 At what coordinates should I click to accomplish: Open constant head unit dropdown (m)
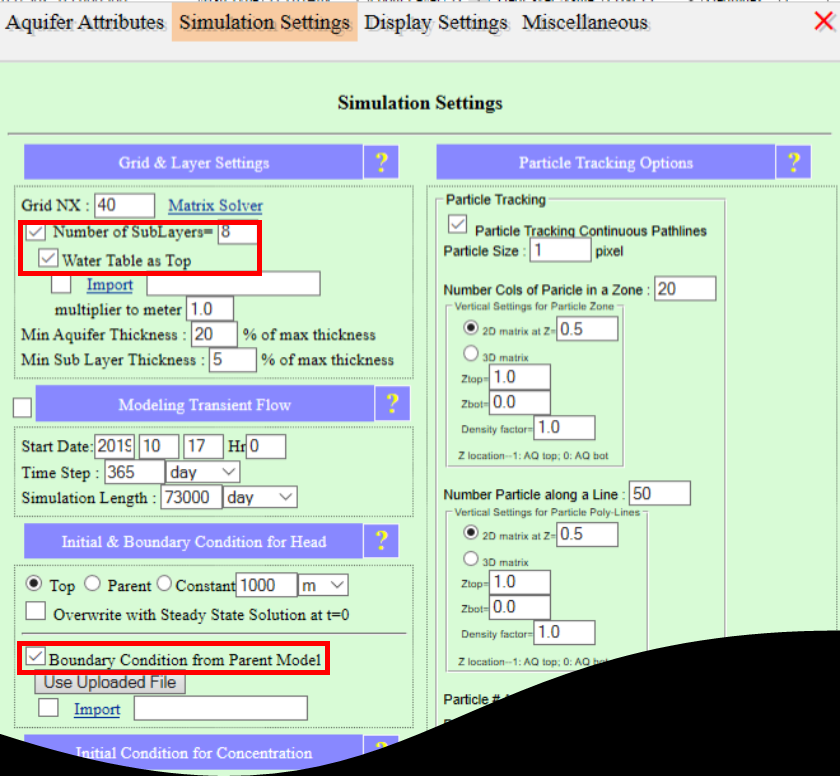324,585
